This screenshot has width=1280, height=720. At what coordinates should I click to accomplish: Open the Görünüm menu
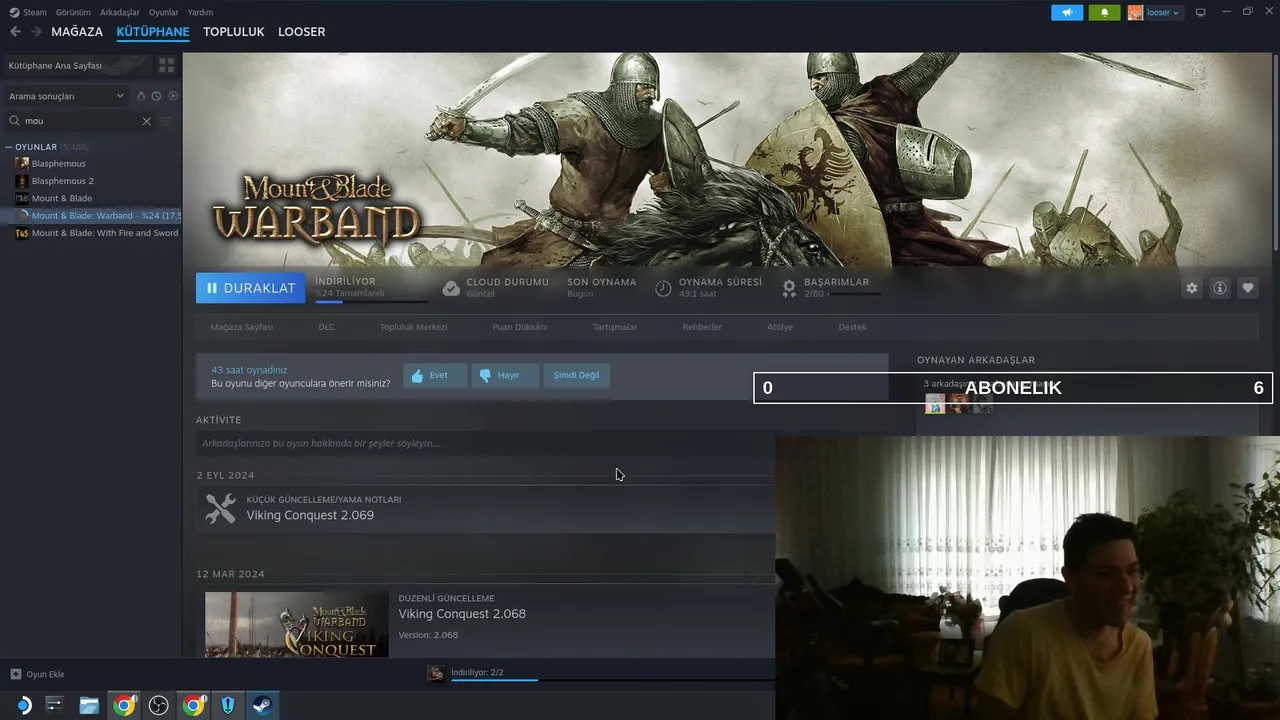click(x=73, y=12)
